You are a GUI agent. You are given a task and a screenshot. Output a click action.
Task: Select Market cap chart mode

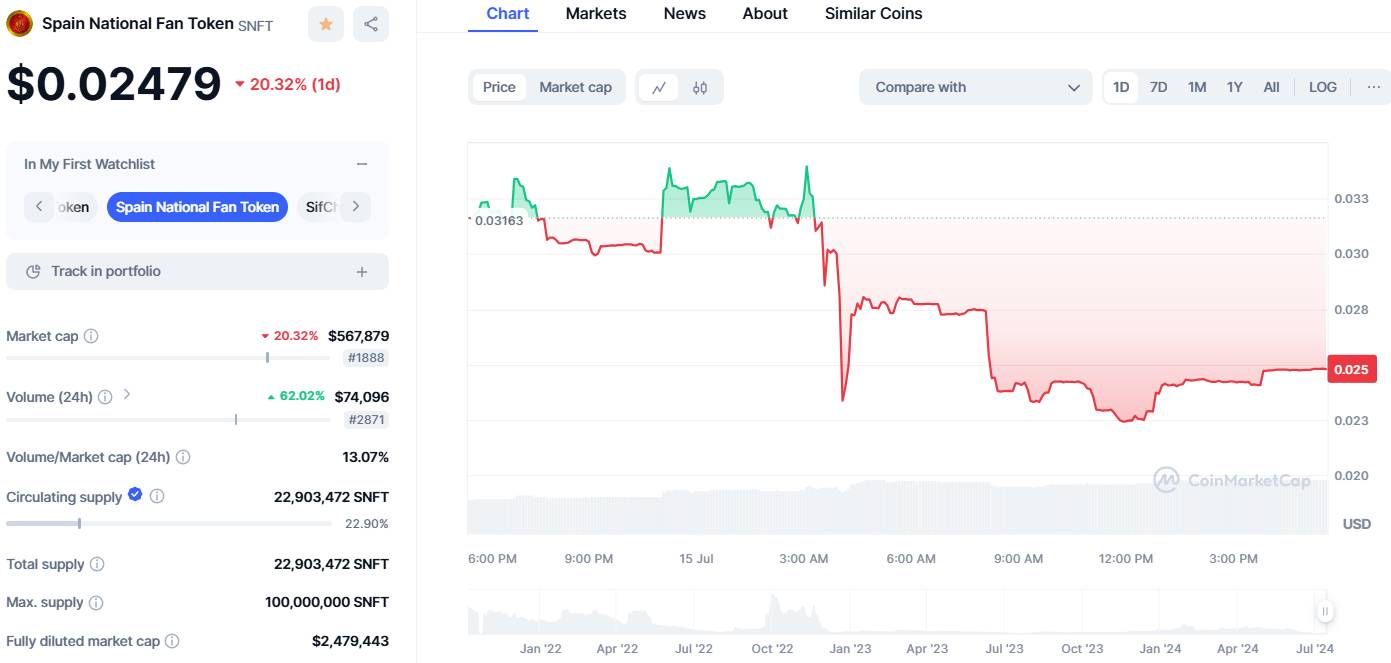click(x=575, y=87)
